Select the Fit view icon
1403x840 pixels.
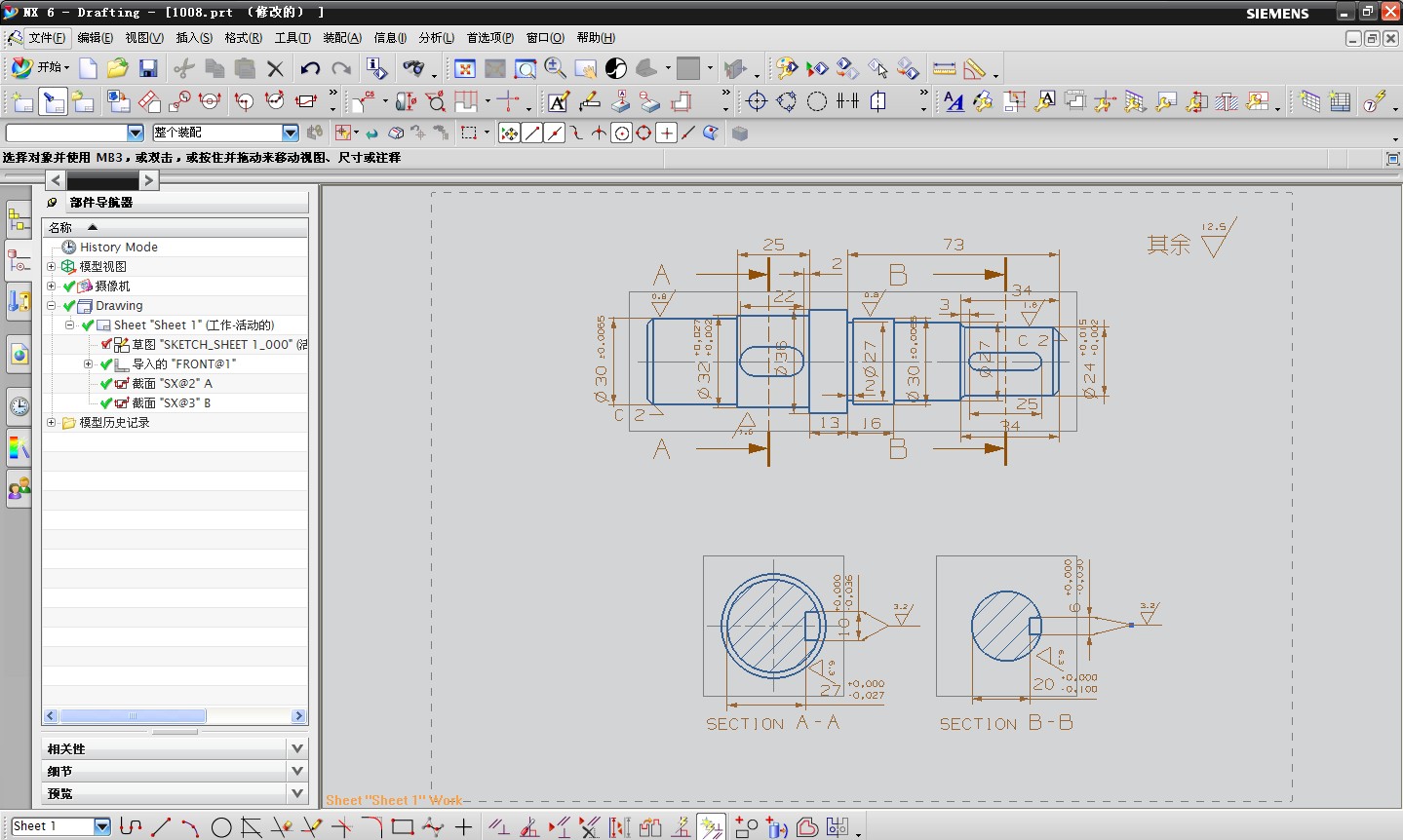465,68
